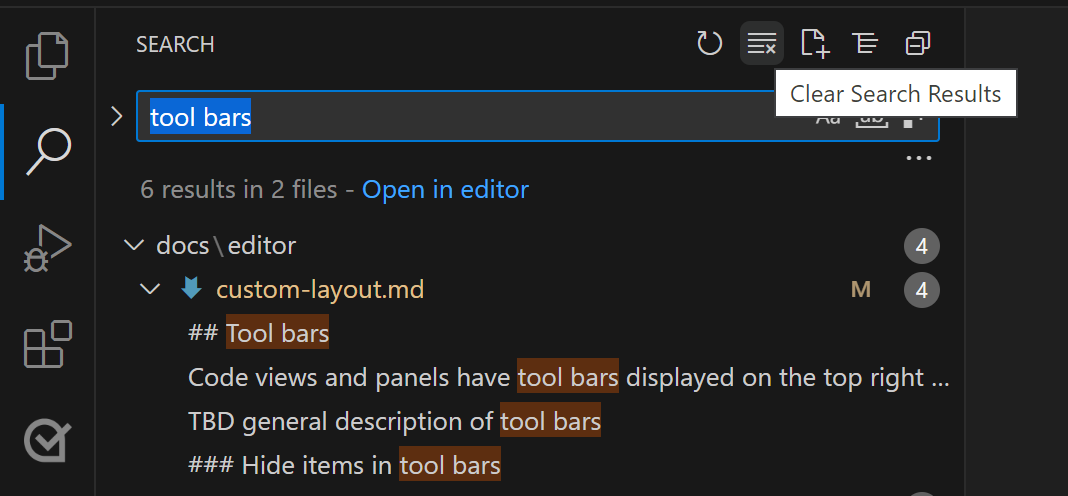The width and height of the screenshot is (1068, 496).
Task: Click the search input containing "tool bars"
Action: [x=470, y=118]
